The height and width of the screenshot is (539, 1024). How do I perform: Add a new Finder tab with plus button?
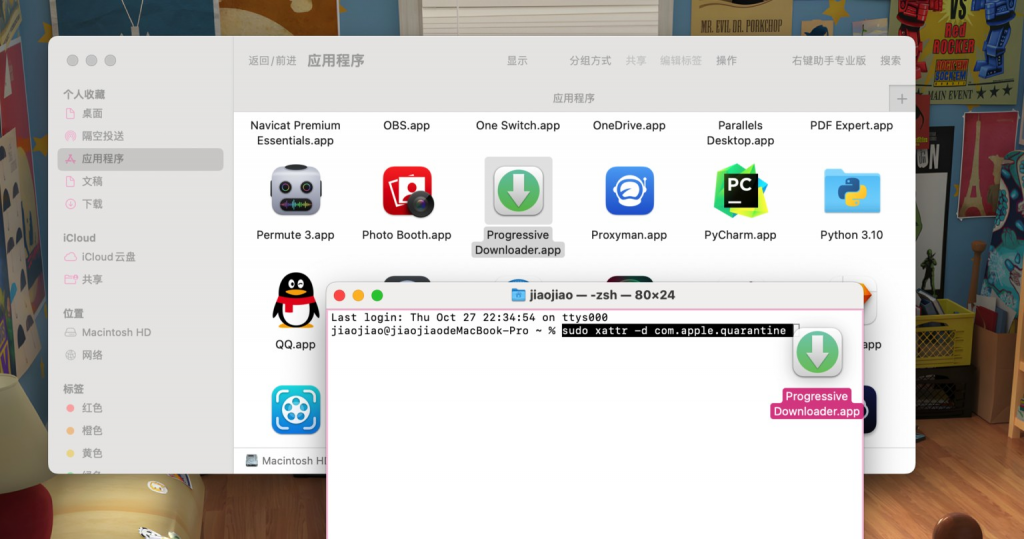[902, 99]
